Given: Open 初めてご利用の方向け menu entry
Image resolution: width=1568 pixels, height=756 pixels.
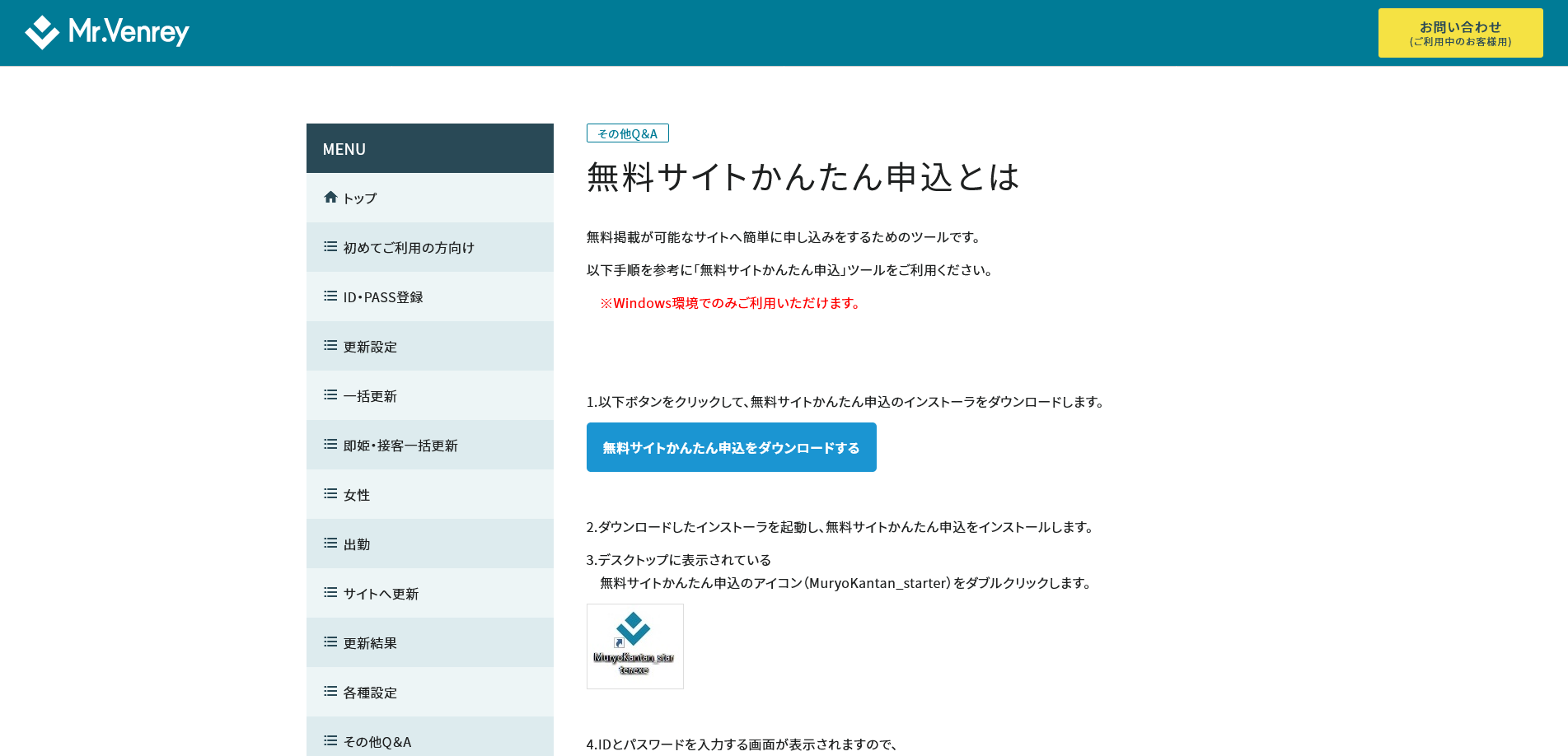Looking at the screenshot, I should point(430,247).
